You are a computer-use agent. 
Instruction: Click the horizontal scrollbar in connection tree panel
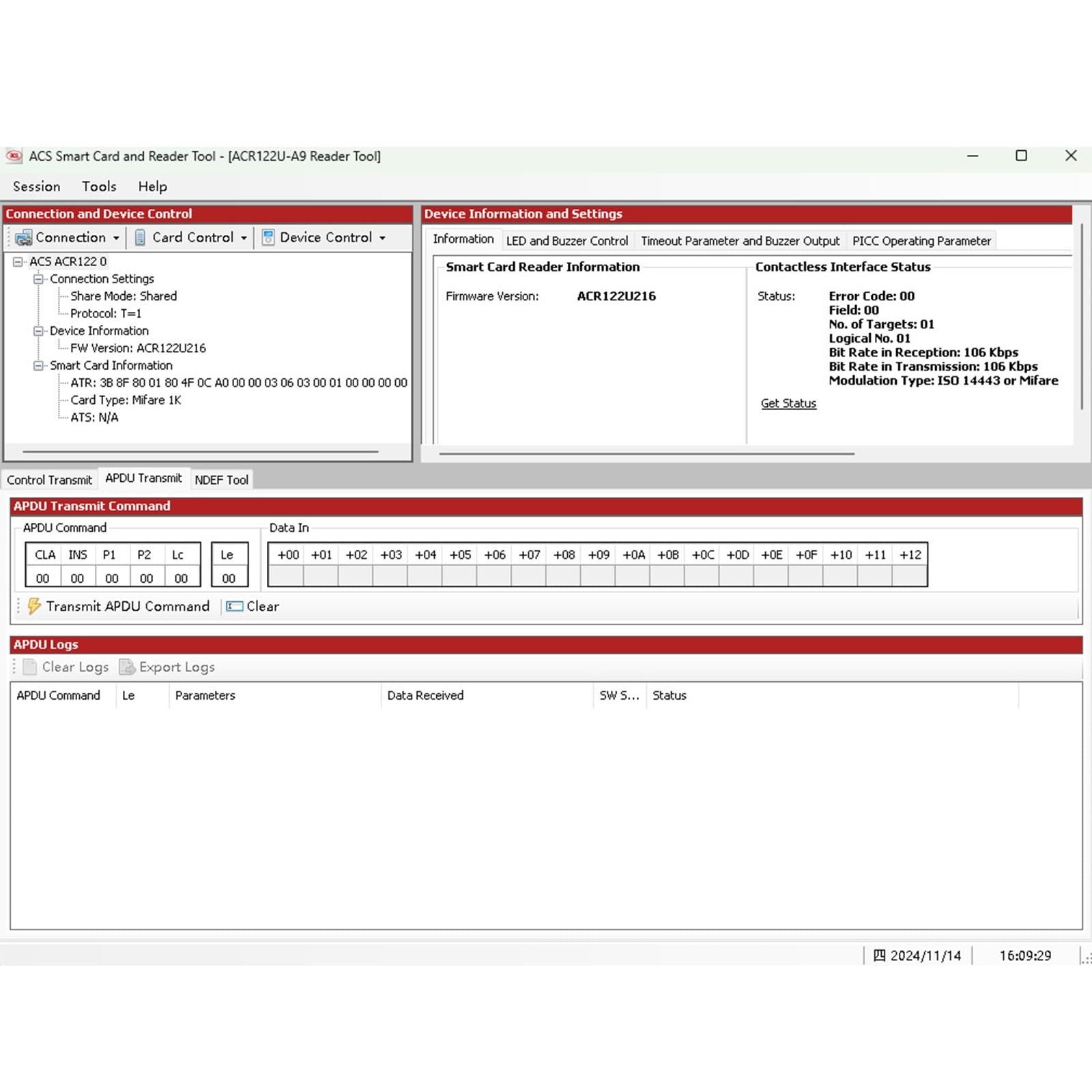pyautogui.click(x=201, y=452)
